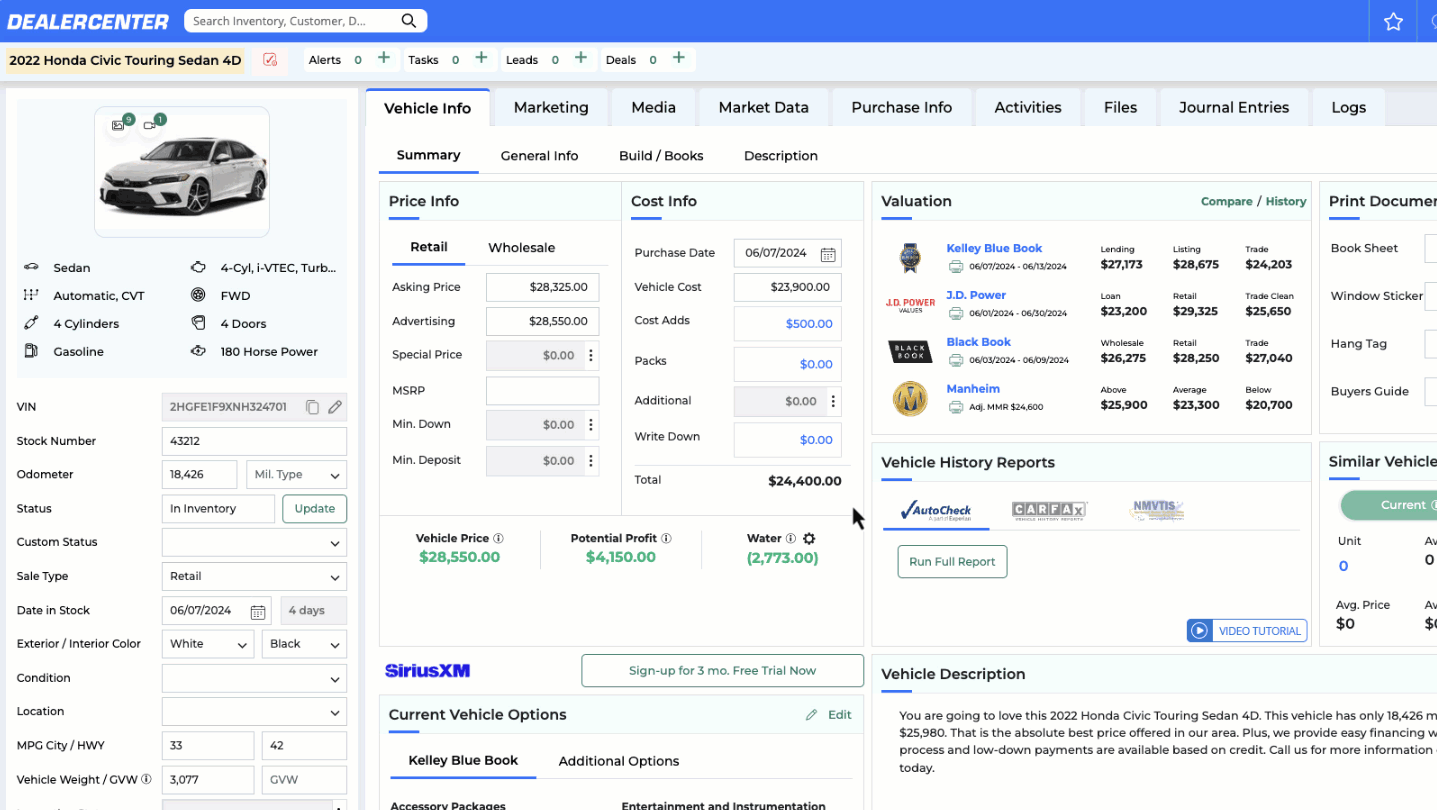
Task: Click SiriusXM free trial sign-up button
Action: pyautogui.click(x=722, y=671)
